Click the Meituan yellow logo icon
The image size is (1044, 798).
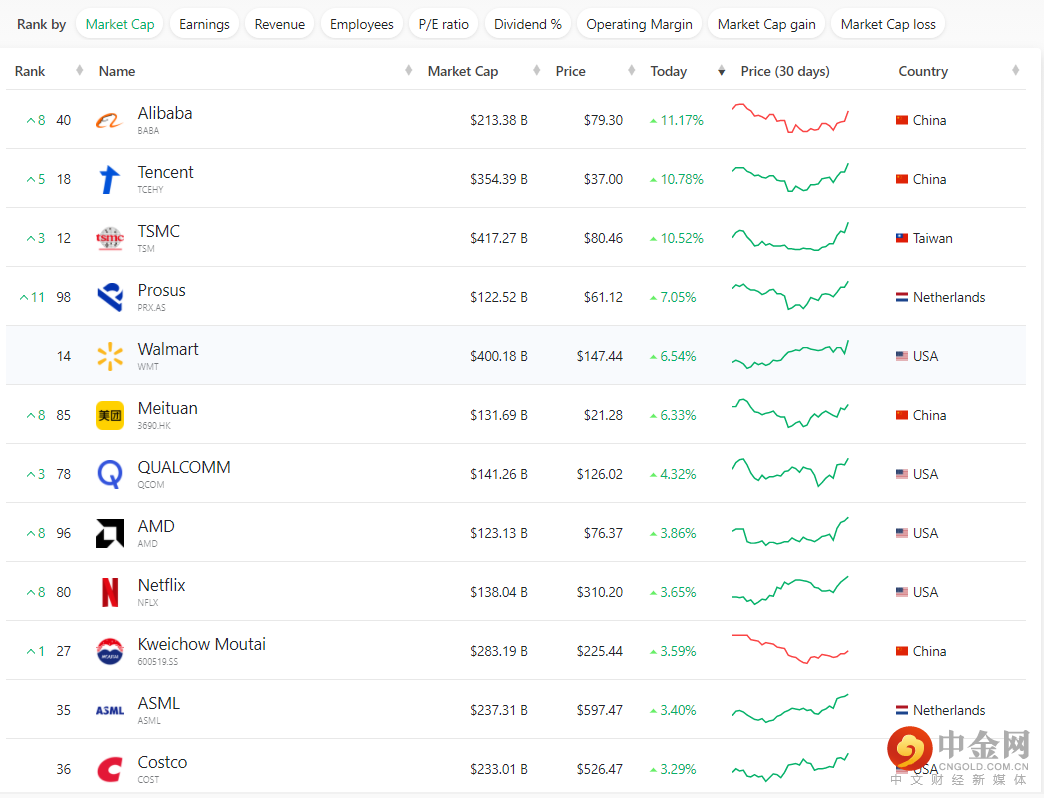tap(110, 415)
